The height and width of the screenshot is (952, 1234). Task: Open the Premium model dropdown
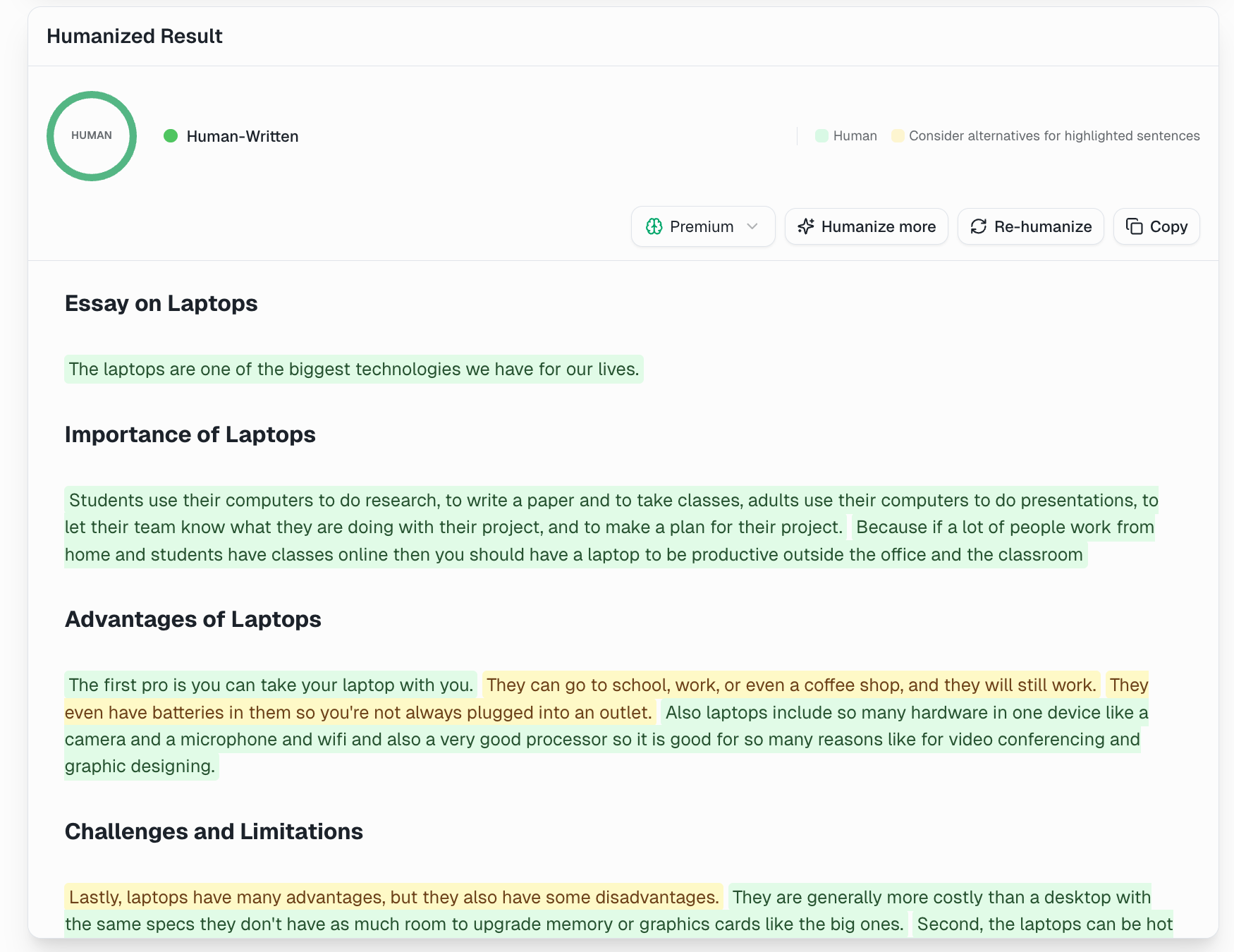[702, 226]
